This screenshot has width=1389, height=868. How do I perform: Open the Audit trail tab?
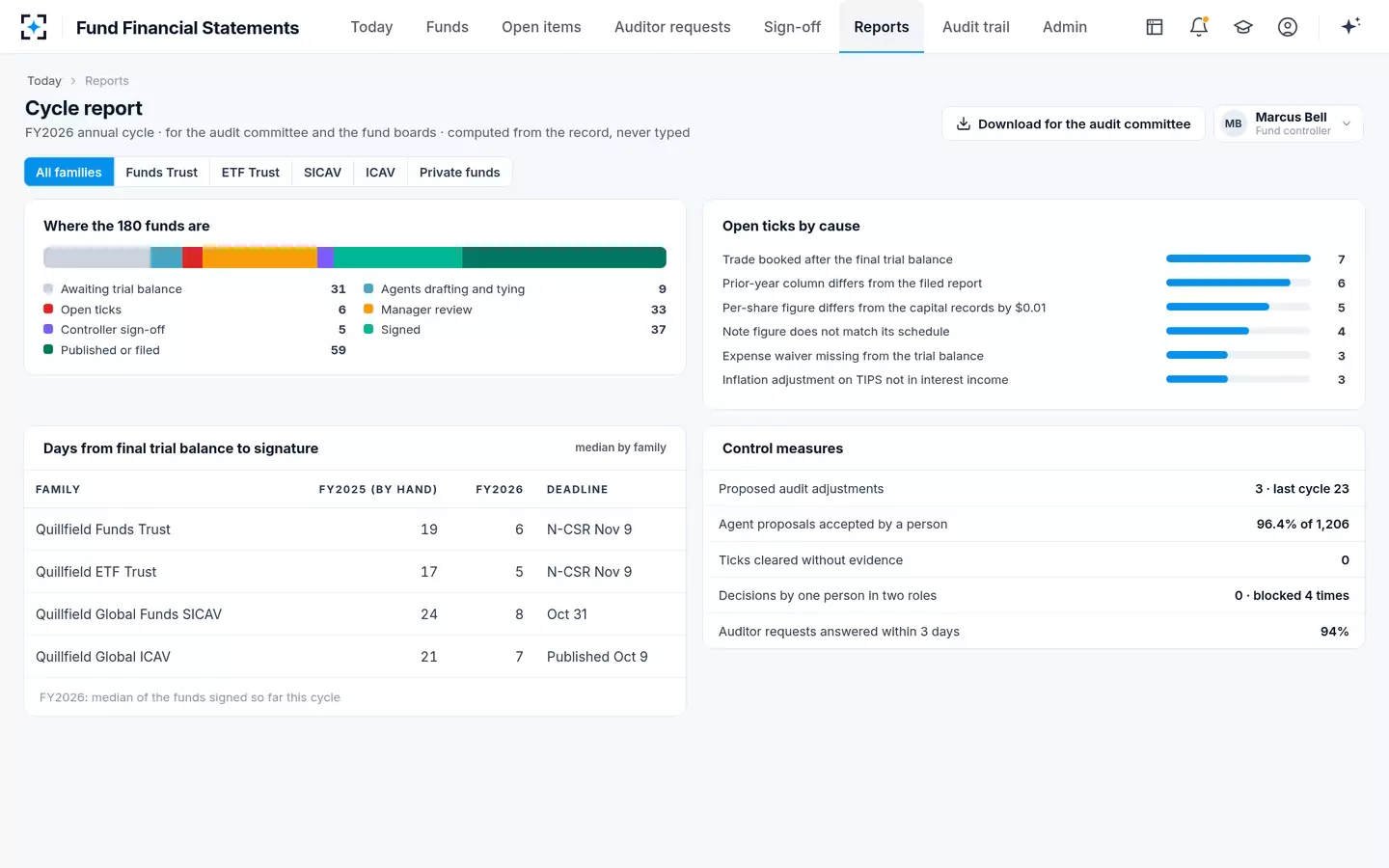click(976, 27)
